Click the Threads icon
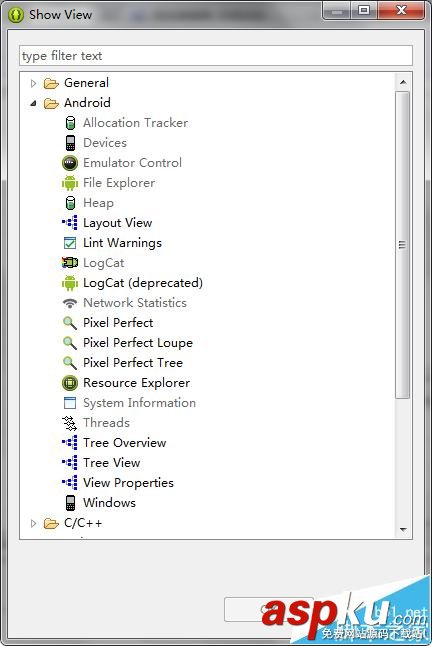Image resolution: width=432 pixels, height=646 pixels. [x=70, y=423]
